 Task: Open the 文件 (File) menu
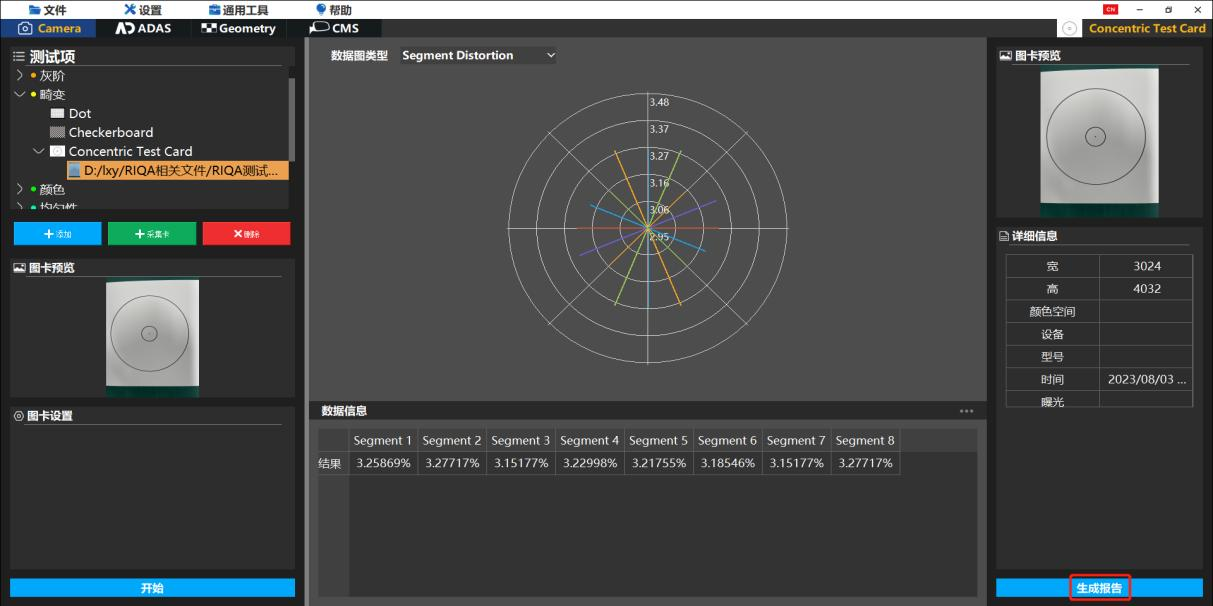click(x=48, y=10)
